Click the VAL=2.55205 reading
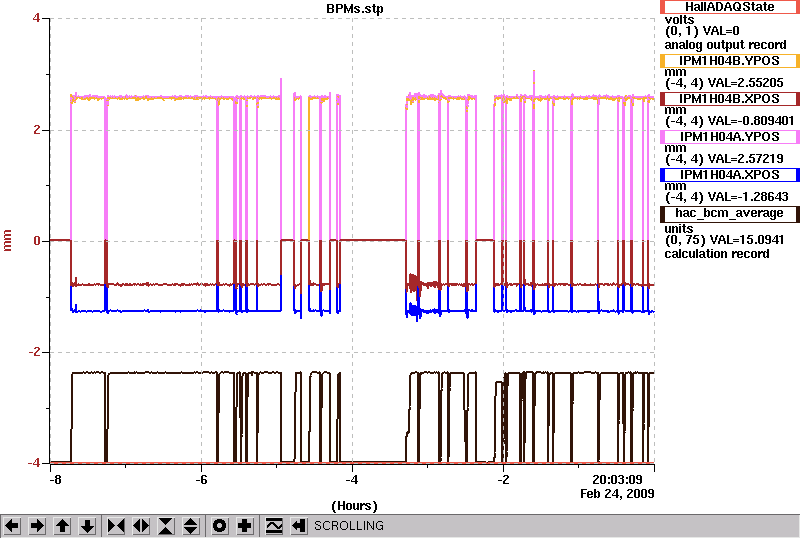Image resolution: width=800 pixels, height=538 pixels. [746, 83]
